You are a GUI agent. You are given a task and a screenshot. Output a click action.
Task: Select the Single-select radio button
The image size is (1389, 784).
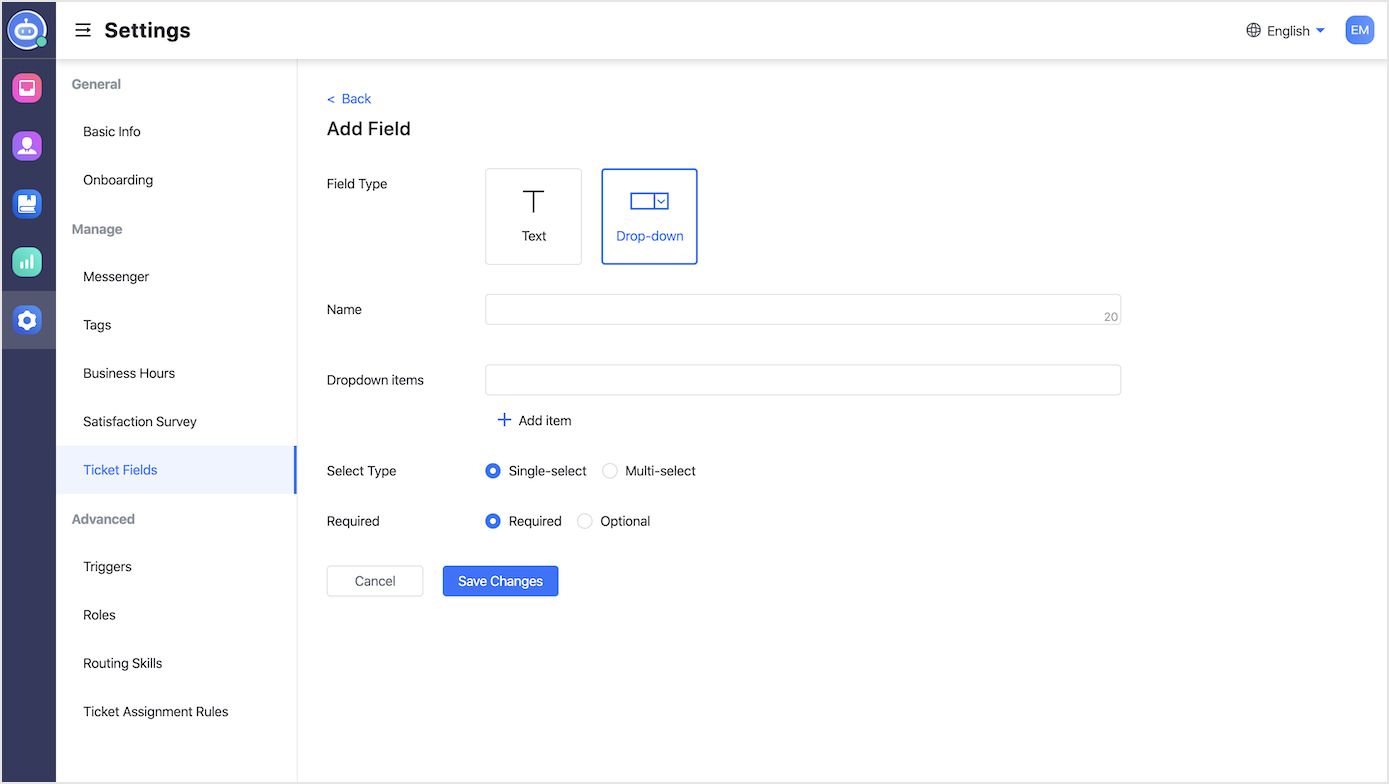click(x=492, y=470)
